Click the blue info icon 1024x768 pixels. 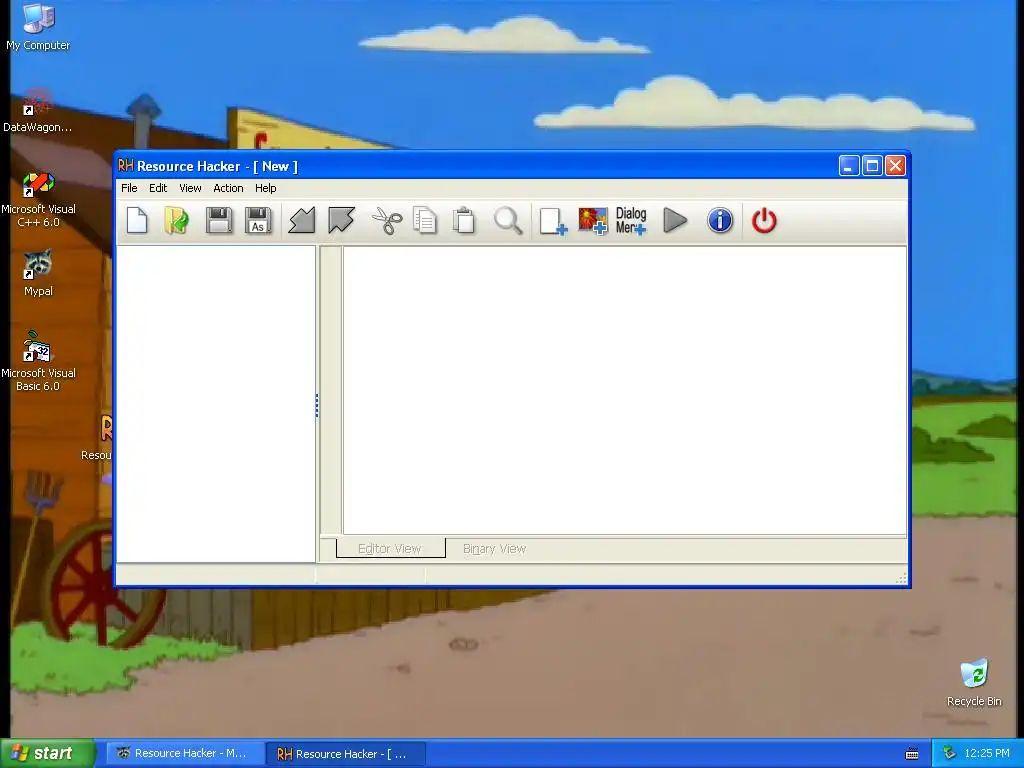tap(720, 220)
